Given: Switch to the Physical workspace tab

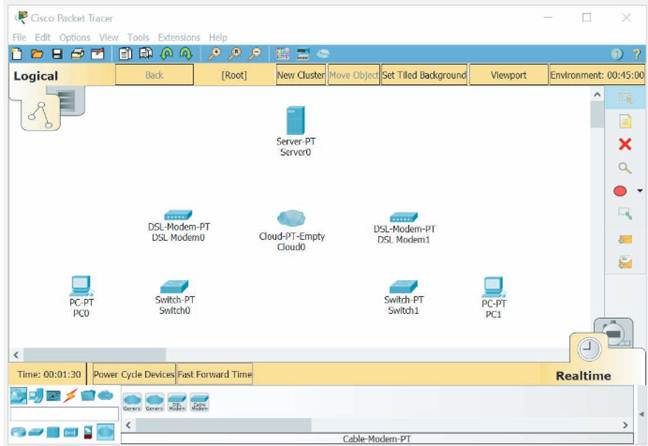Looking at the screenshot, I should (x=71, y=100).
